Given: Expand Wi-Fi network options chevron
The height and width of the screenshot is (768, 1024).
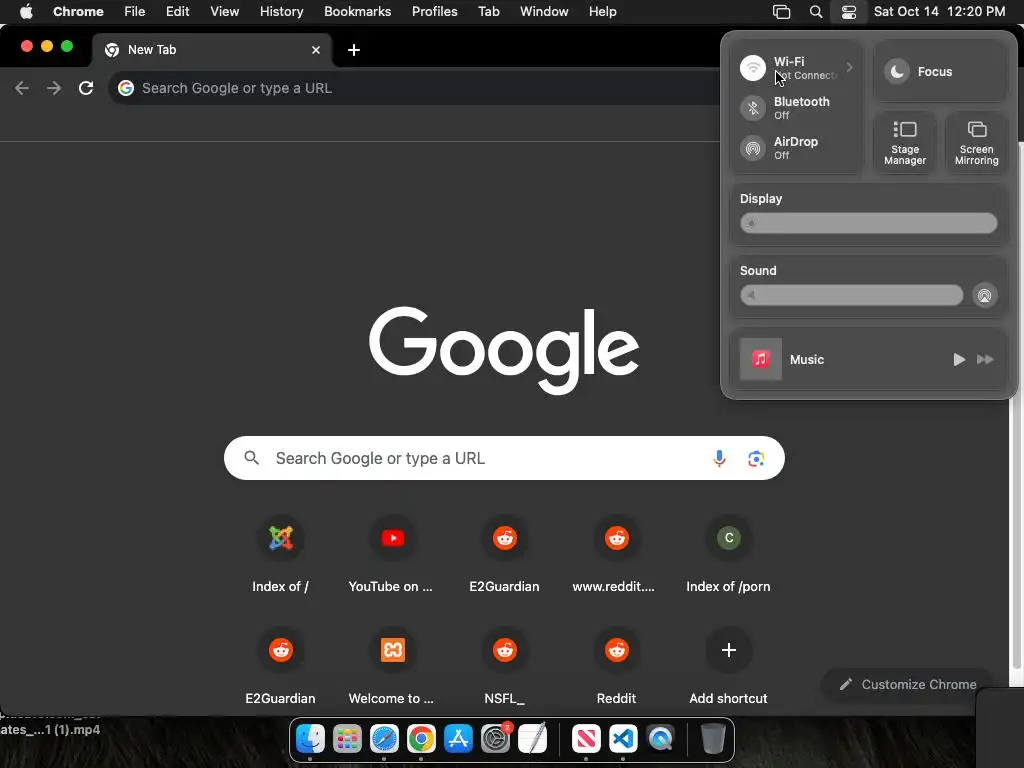Looking at the screenshot, I should pyautogui.click(x=849, y=67).
